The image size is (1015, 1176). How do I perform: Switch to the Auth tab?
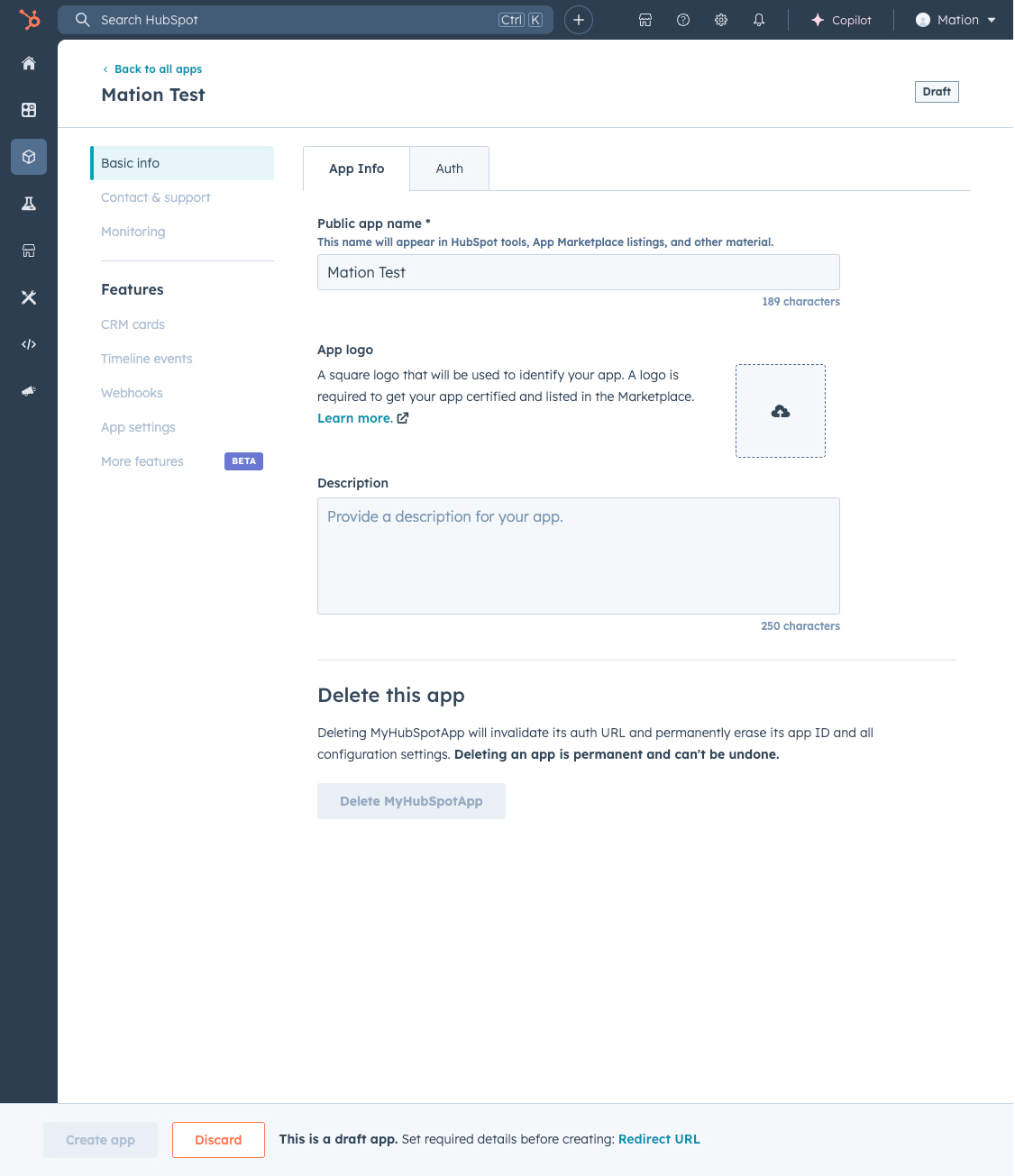[x=449, y=169]
